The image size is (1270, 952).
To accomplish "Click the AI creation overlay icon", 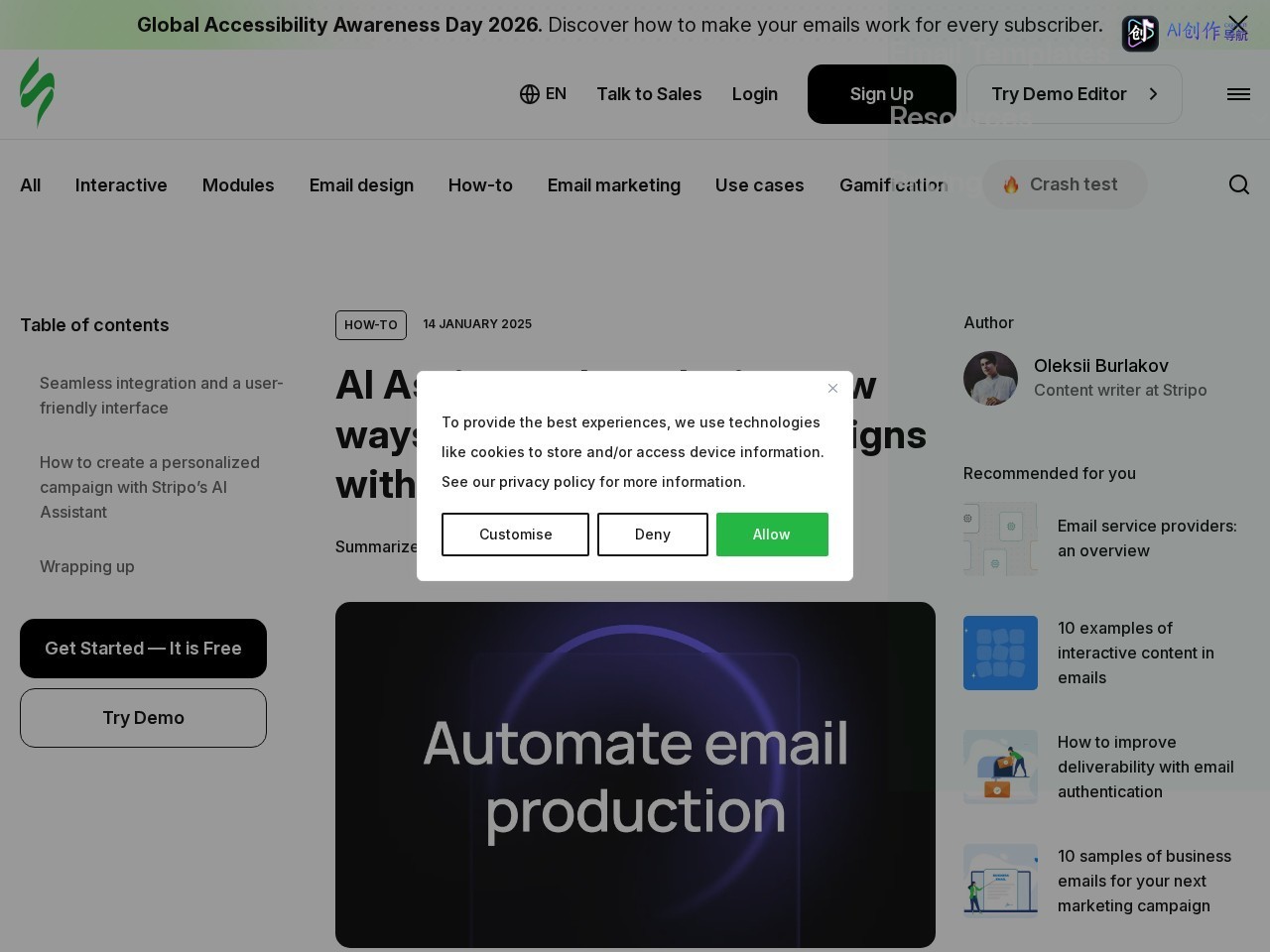I will tap(1140, 33).
